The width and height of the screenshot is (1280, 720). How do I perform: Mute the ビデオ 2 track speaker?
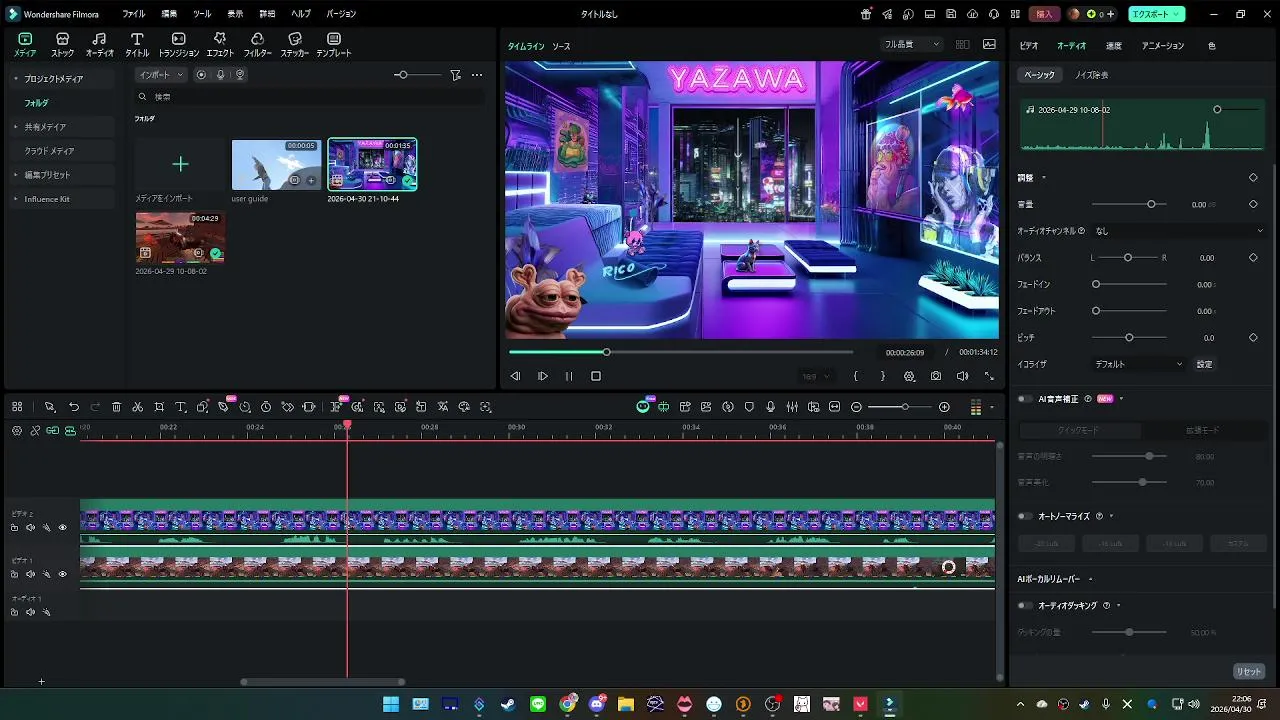30,527
